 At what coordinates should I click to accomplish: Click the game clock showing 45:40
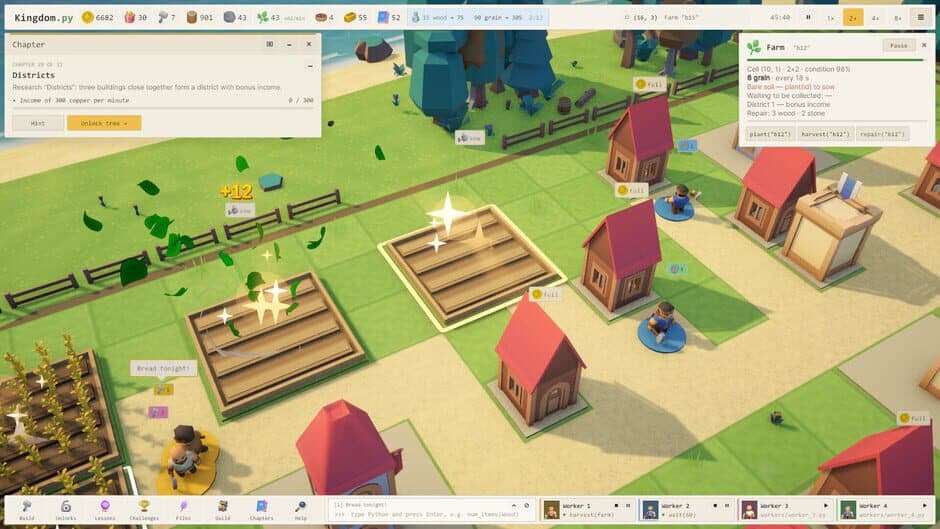[x=779, y=17]
